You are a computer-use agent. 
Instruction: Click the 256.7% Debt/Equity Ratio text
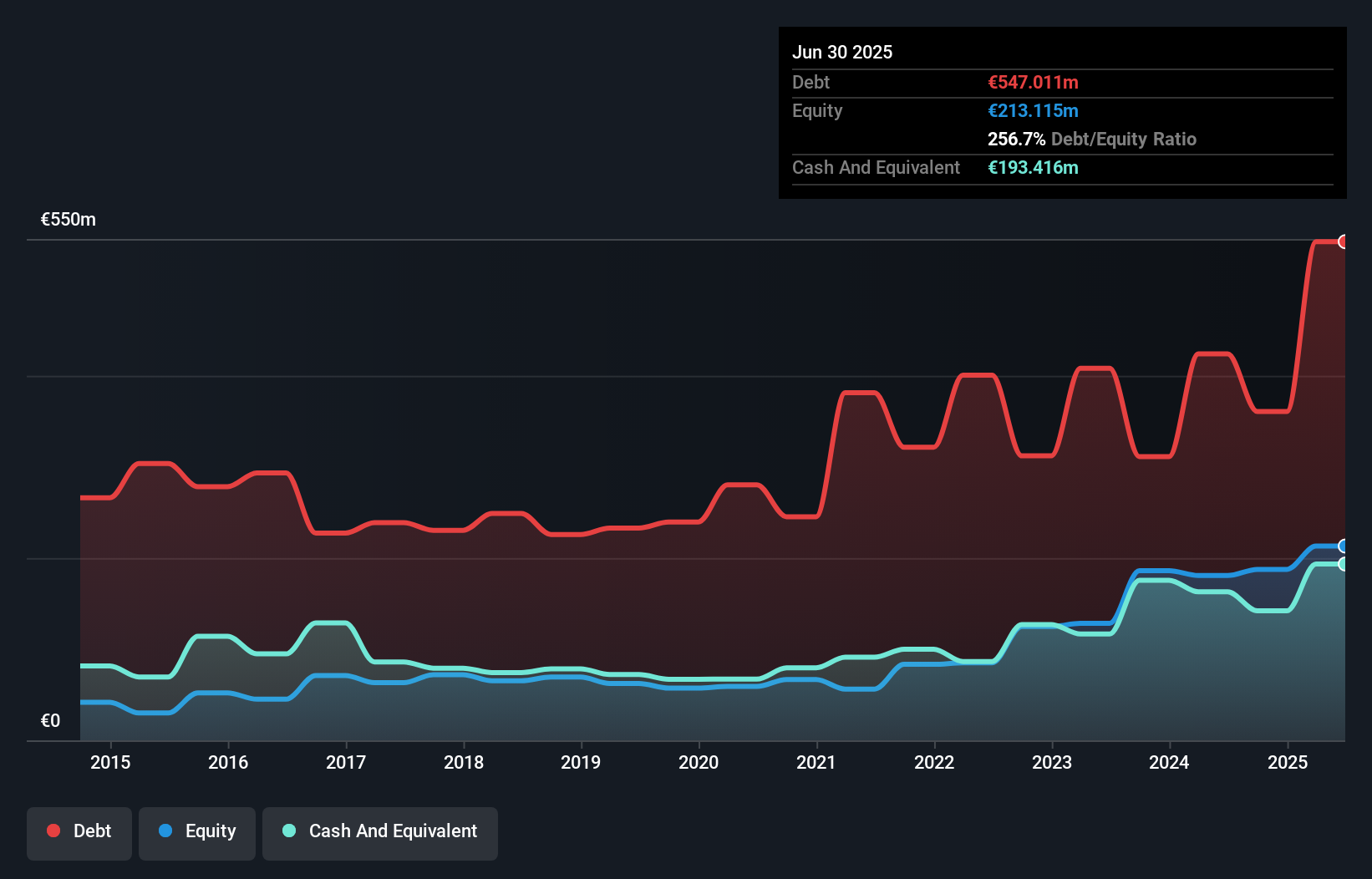coord(1091,140)
